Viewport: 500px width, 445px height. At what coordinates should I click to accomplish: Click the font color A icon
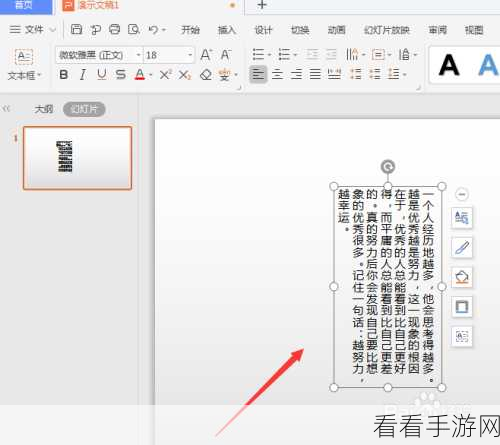point(140,75)
